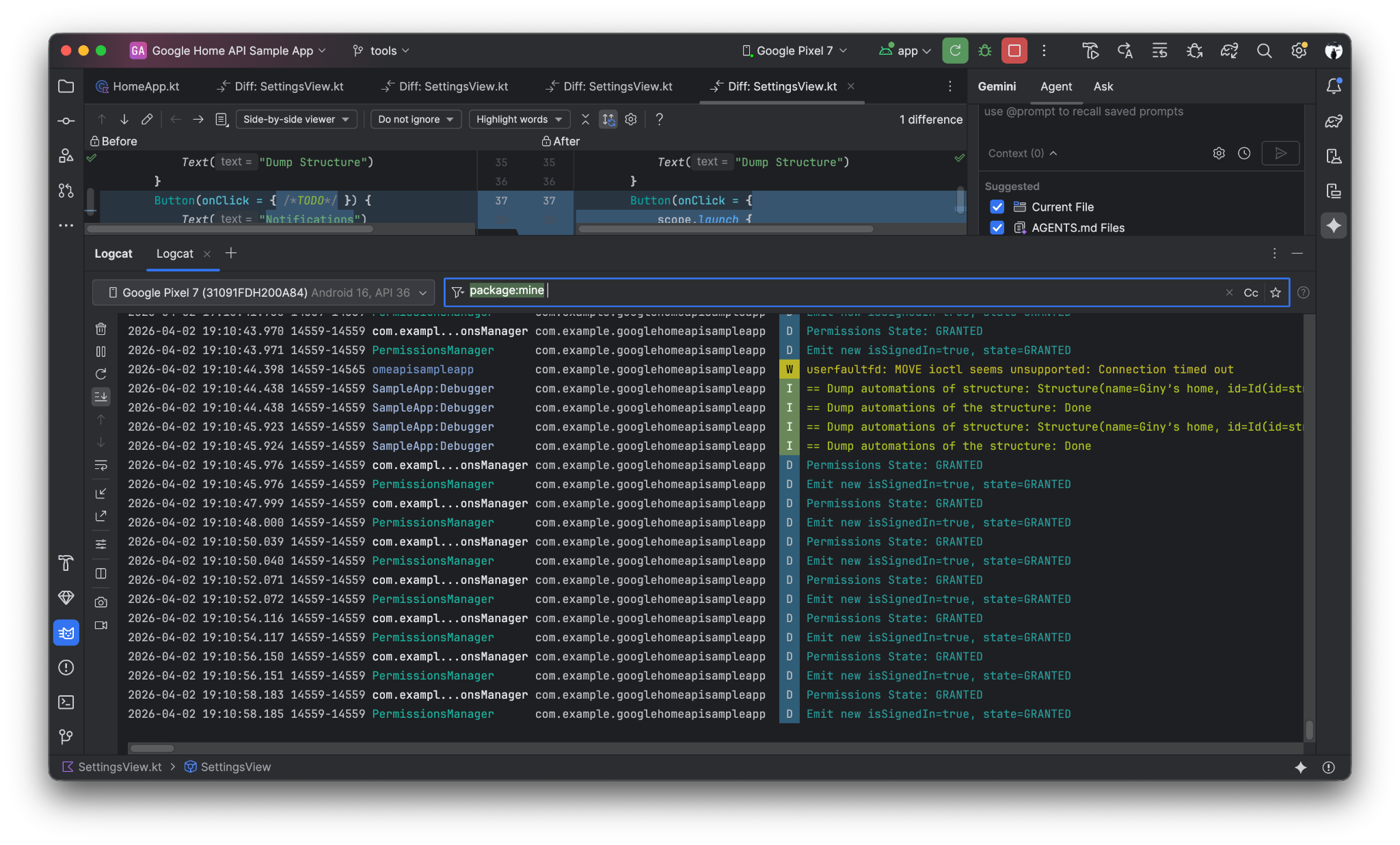This screenshot has height=845, width=1400.
Task: Open IDE settings gear in top toolbar
Action: [x=1299, y=51]
